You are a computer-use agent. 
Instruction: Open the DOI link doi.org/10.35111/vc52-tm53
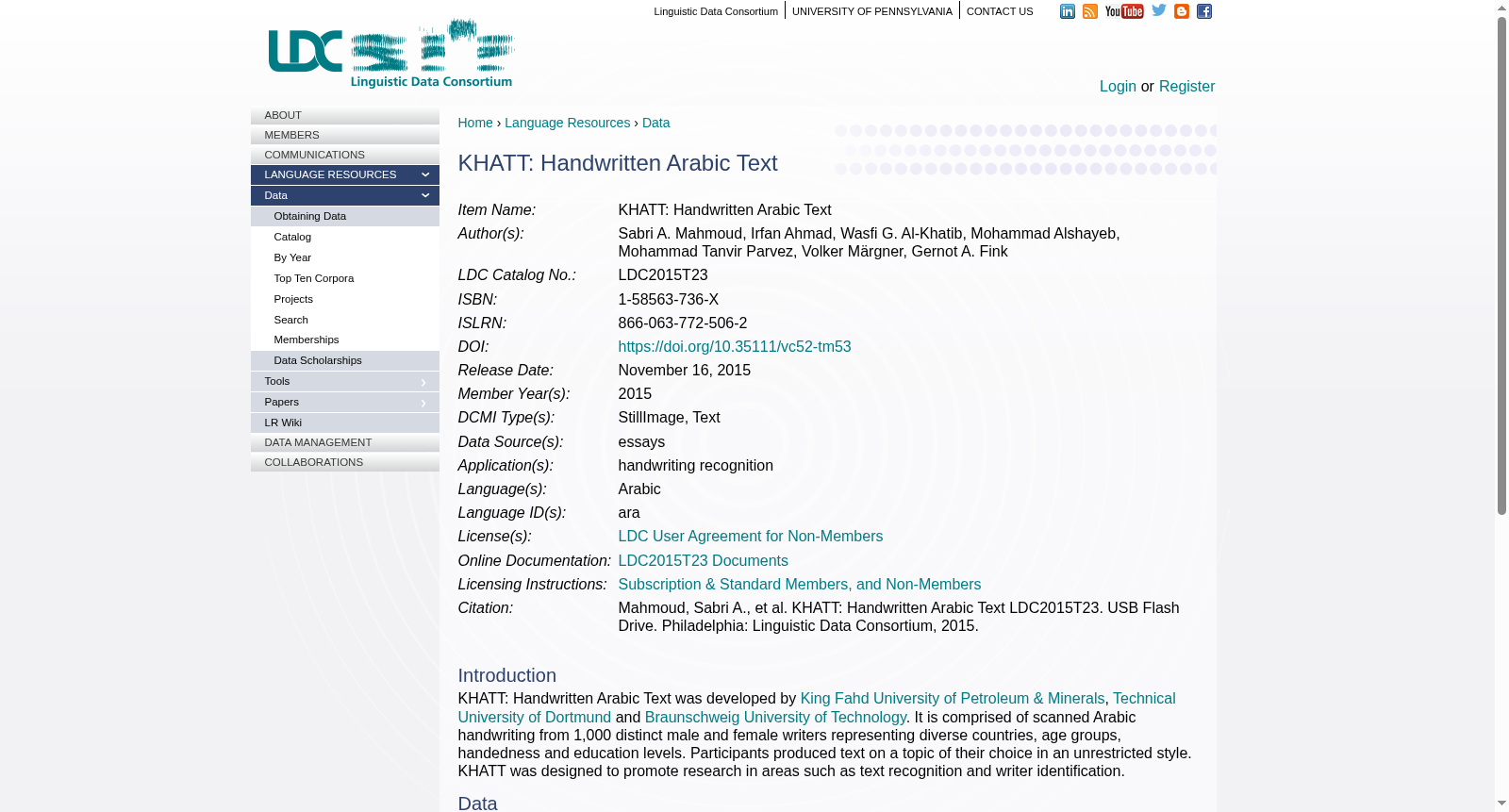click(x=735, y=347)
